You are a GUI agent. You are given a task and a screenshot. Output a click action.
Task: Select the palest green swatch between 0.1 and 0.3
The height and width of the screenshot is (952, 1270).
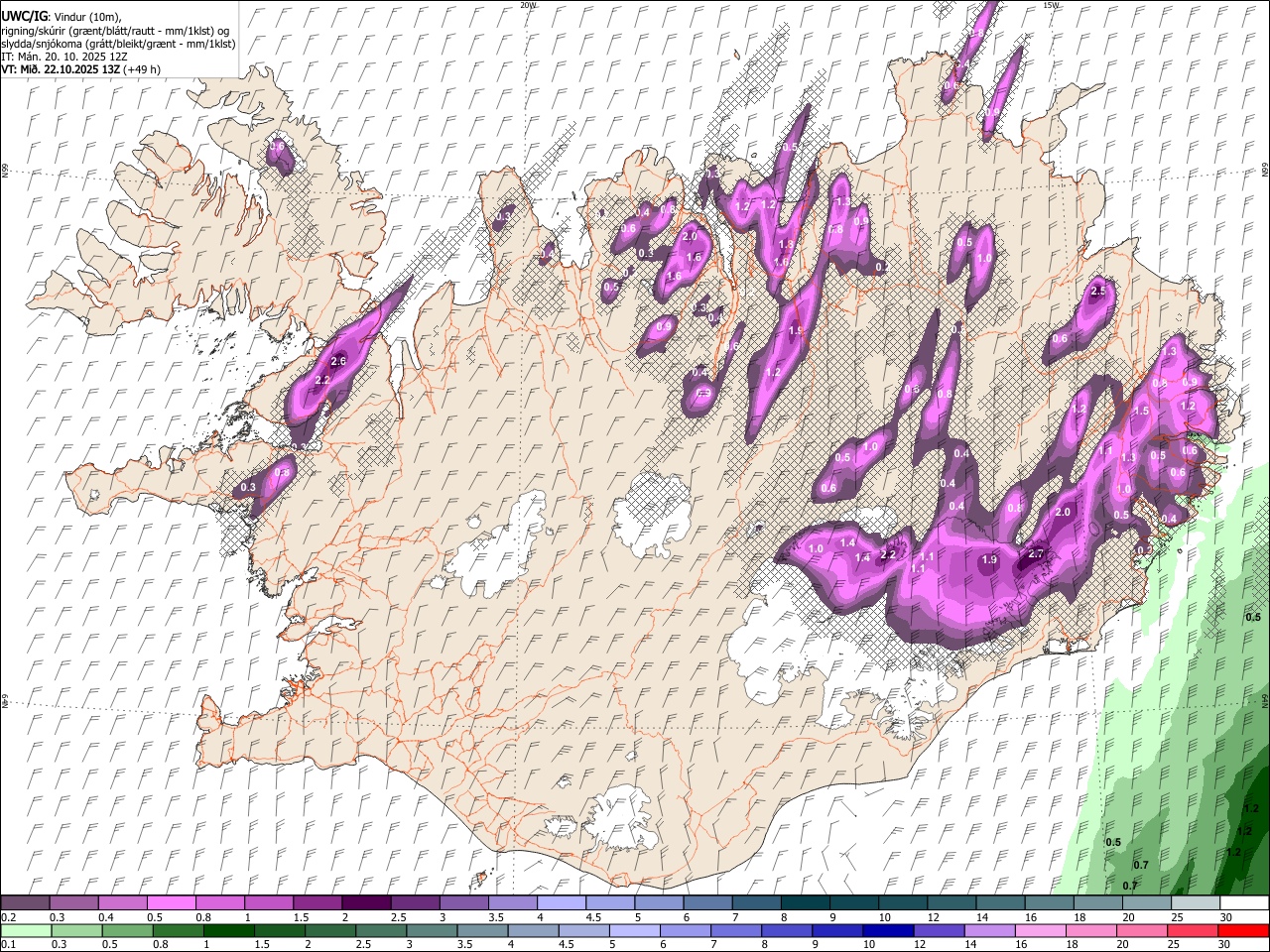coord(26,930)
